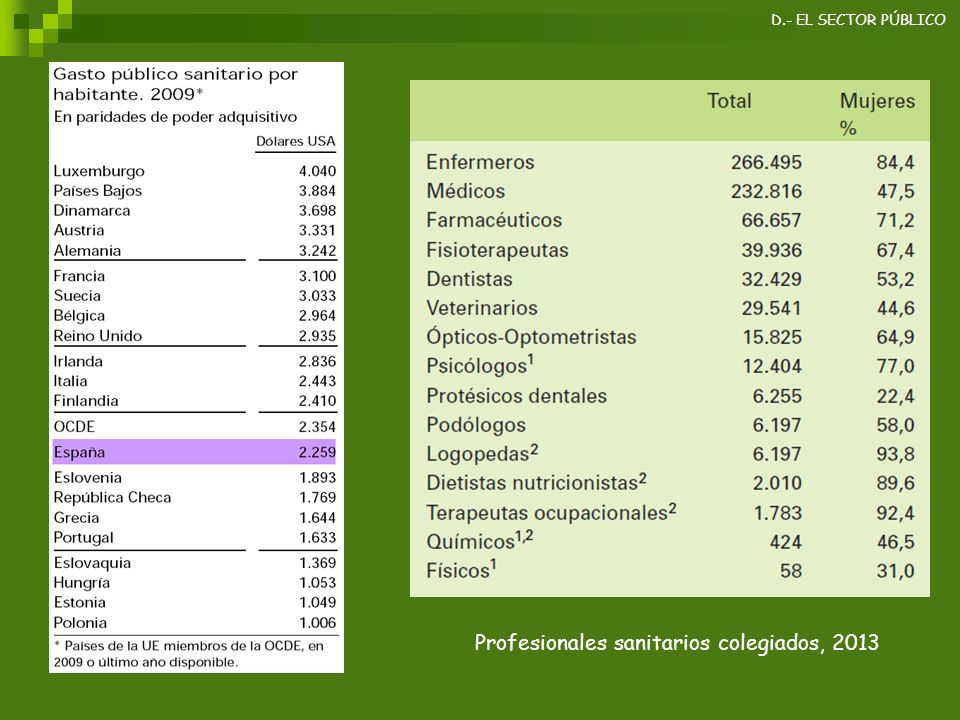Click the 'Italia' row label

pyautogui.click(x=70, y=381)
